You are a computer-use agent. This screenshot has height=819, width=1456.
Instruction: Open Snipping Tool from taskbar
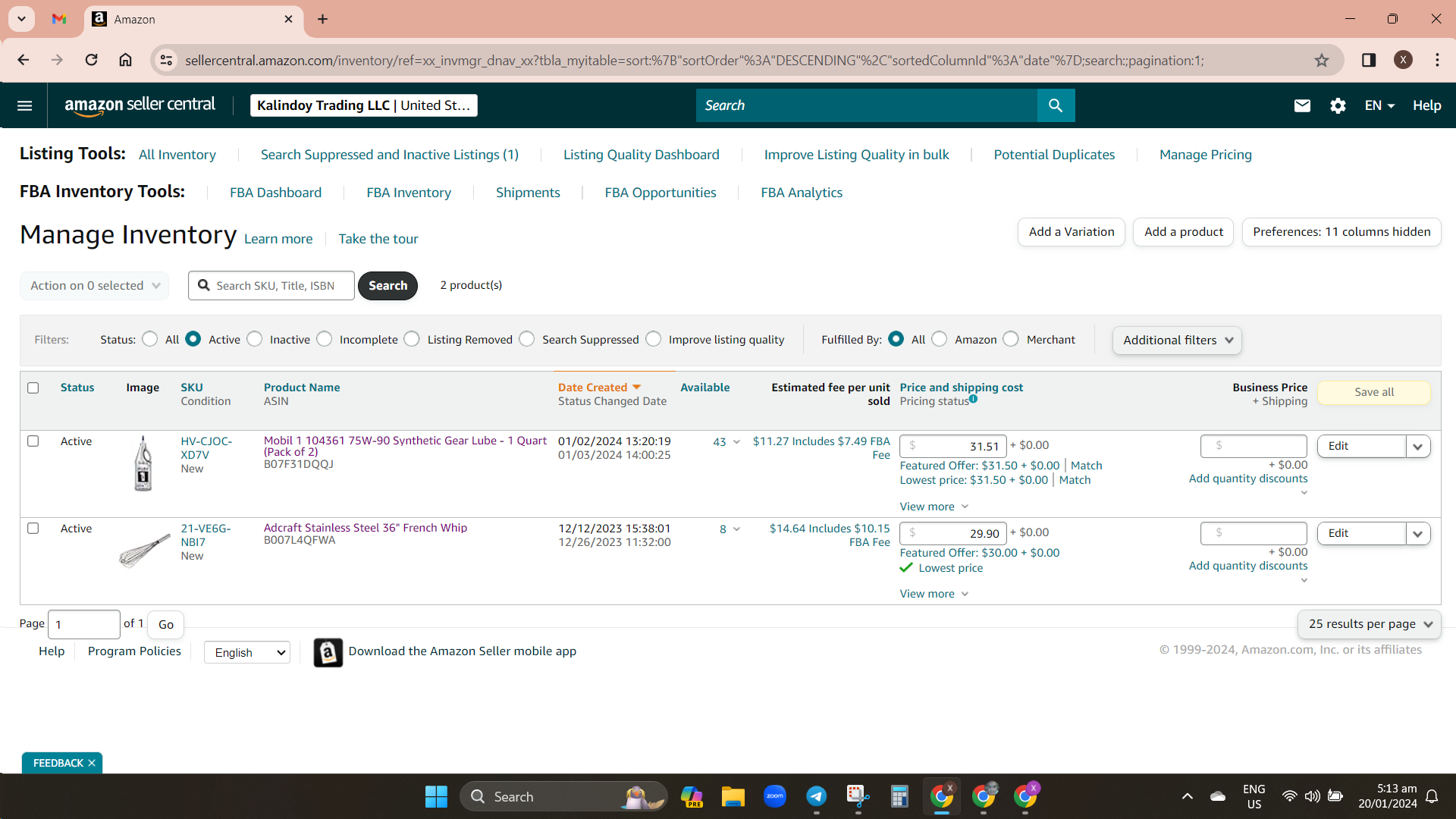858,796
